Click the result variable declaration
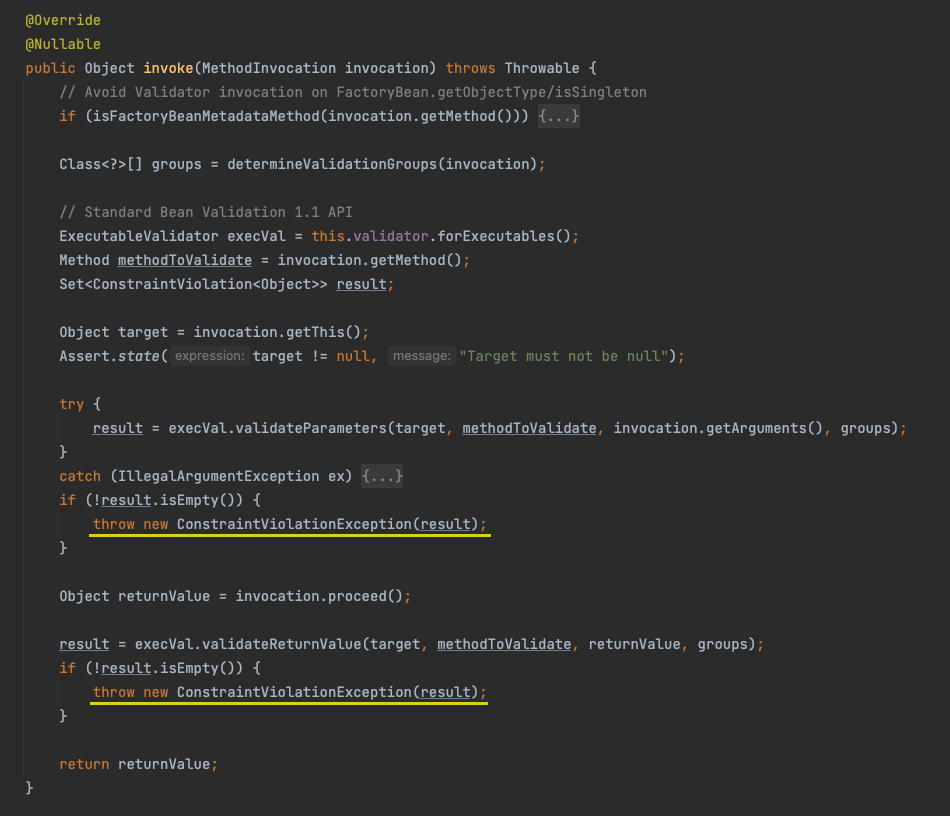This screenshot has width=950, height=816. [362, 284]
